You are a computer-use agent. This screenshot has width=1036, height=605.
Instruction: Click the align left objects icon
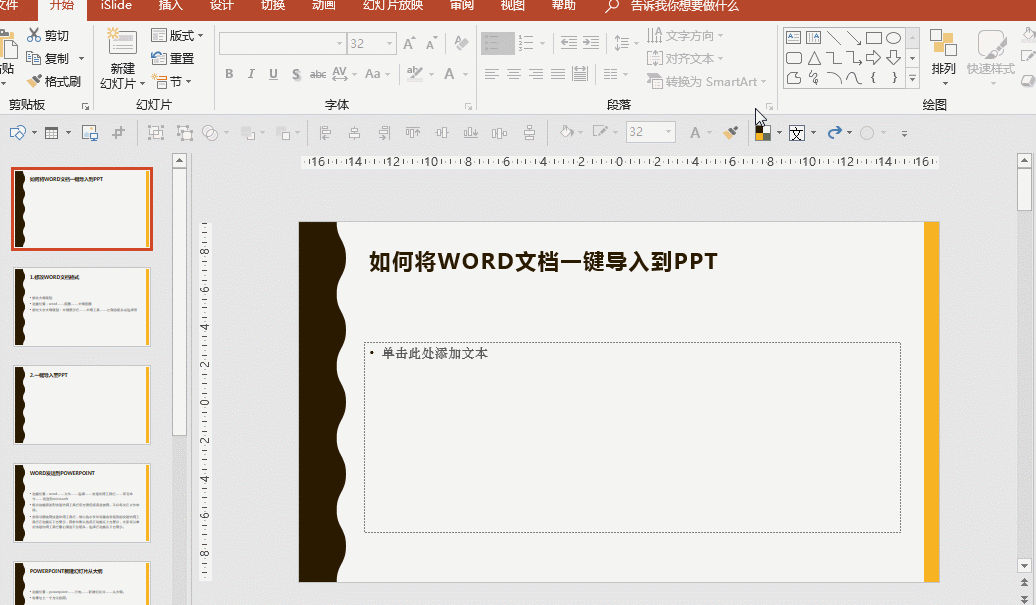tap(324, 133)
